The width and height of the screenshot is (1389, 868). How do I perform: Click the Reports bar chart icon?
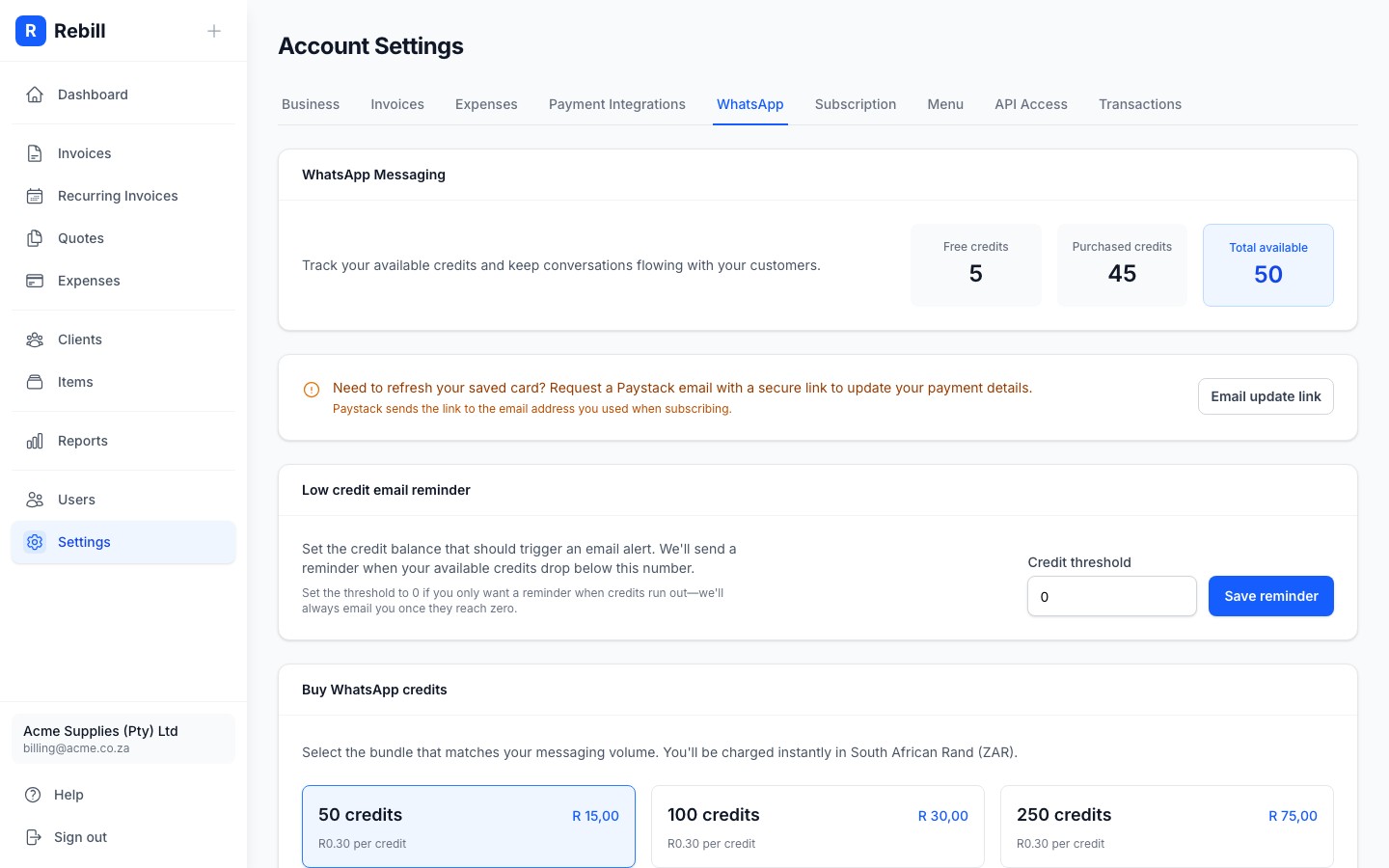(x=35, y=441)
